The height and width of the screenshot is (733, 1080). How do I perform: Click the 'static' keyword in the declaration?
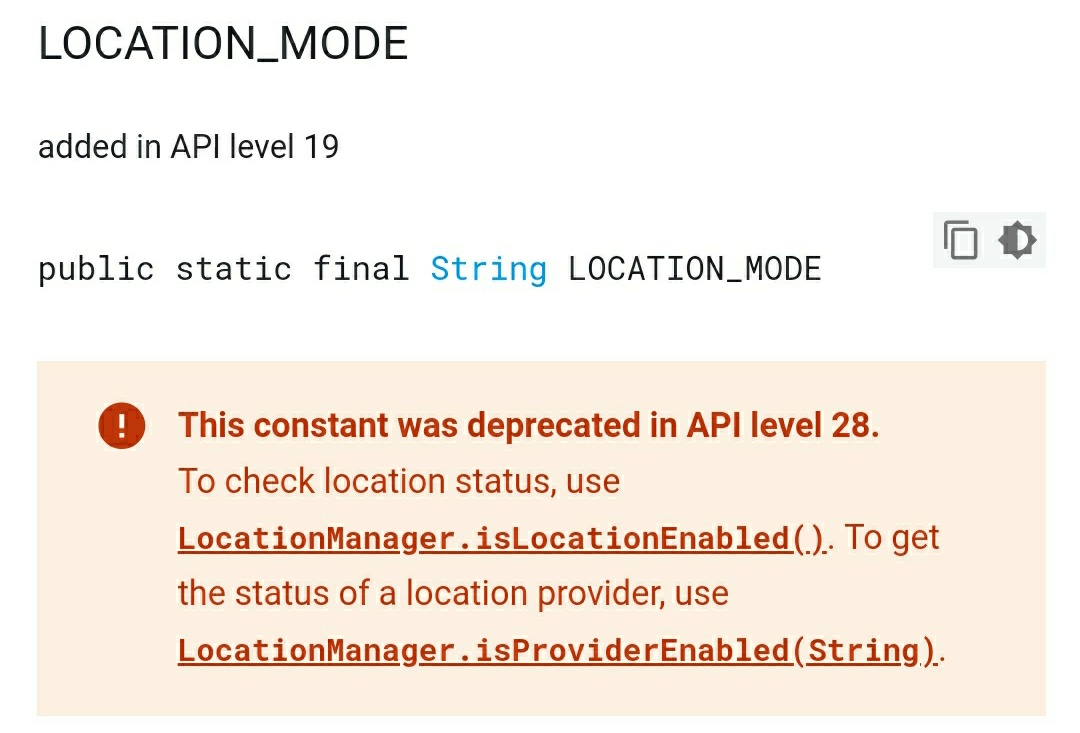coord(233,269)
